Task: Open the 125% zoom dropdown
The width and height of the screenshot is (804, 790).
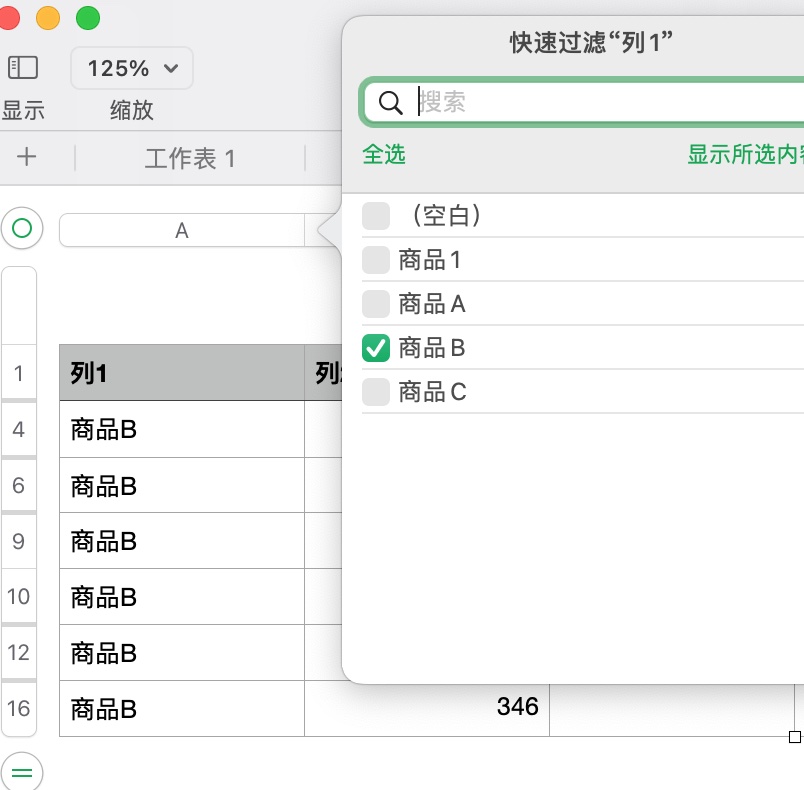Action: 132,68
